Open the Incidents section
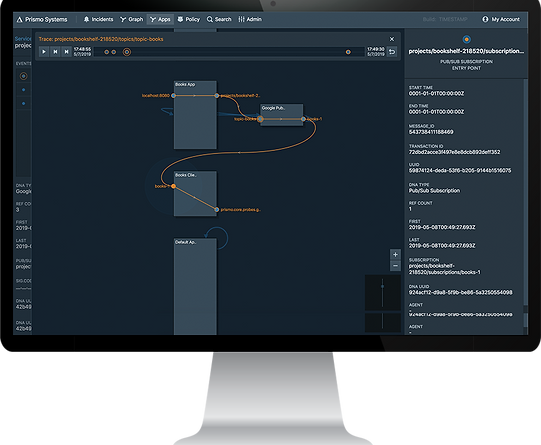Image resolution: width=541 pixels, height=445 pixels. [x=98, y=19]
